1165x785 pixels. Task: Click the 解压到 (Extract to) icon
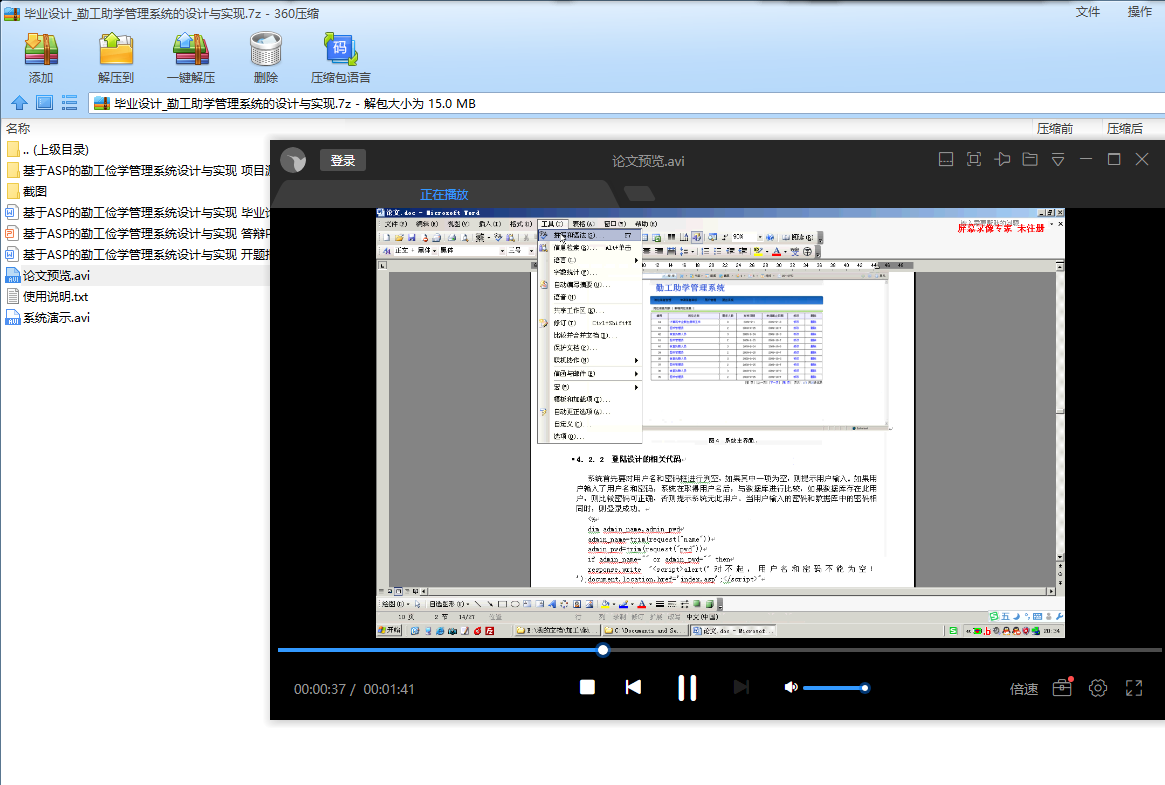(116, 58)
